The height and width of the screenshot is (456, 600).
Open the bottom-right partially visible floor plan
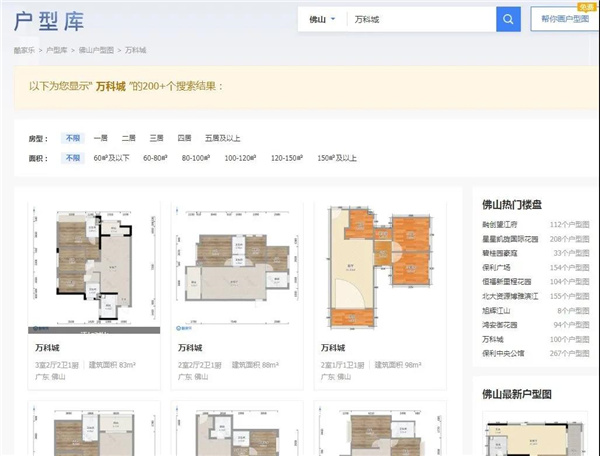380,429
